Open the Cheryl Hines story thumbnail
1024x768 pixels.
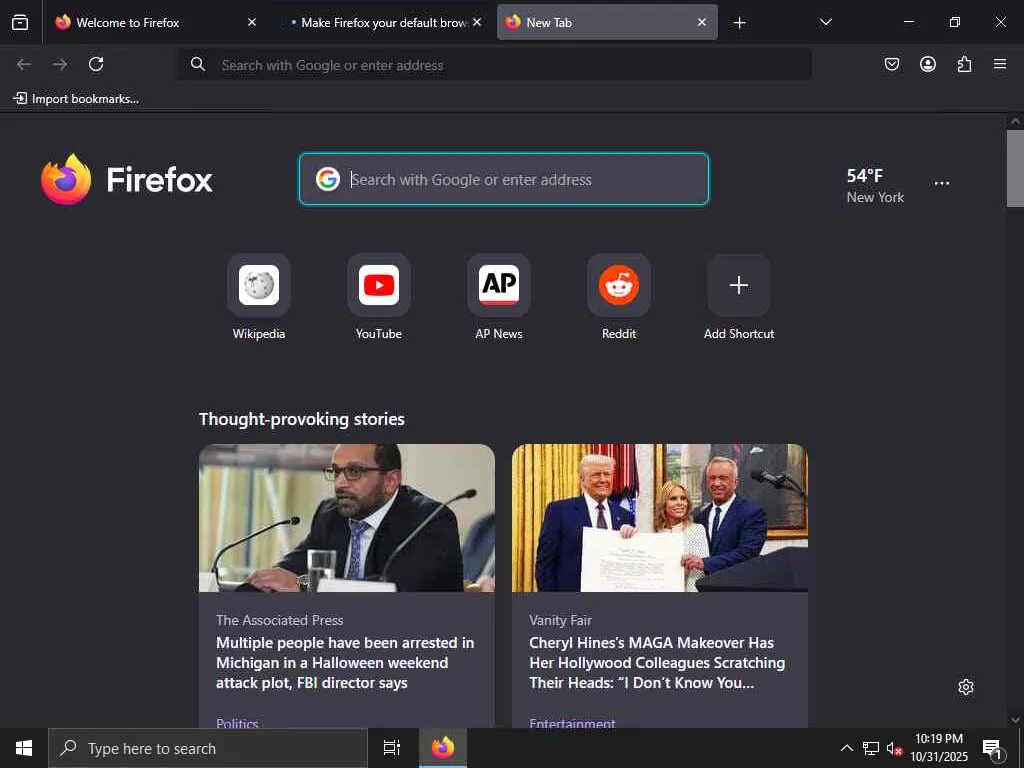pyautogui.click(x=660, y=518)
